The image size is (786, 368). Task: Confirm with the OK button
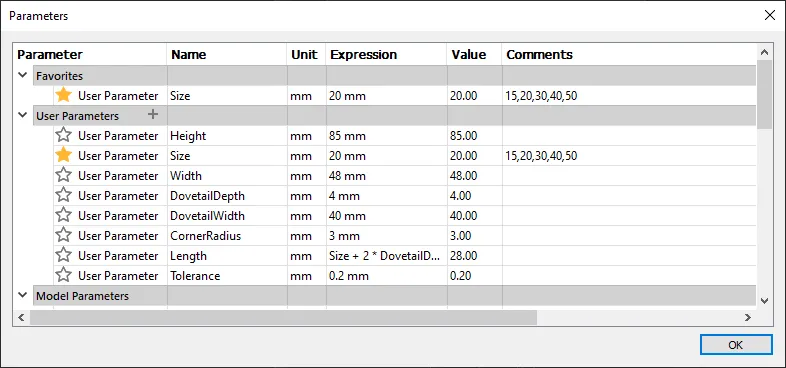coord(736,345)
